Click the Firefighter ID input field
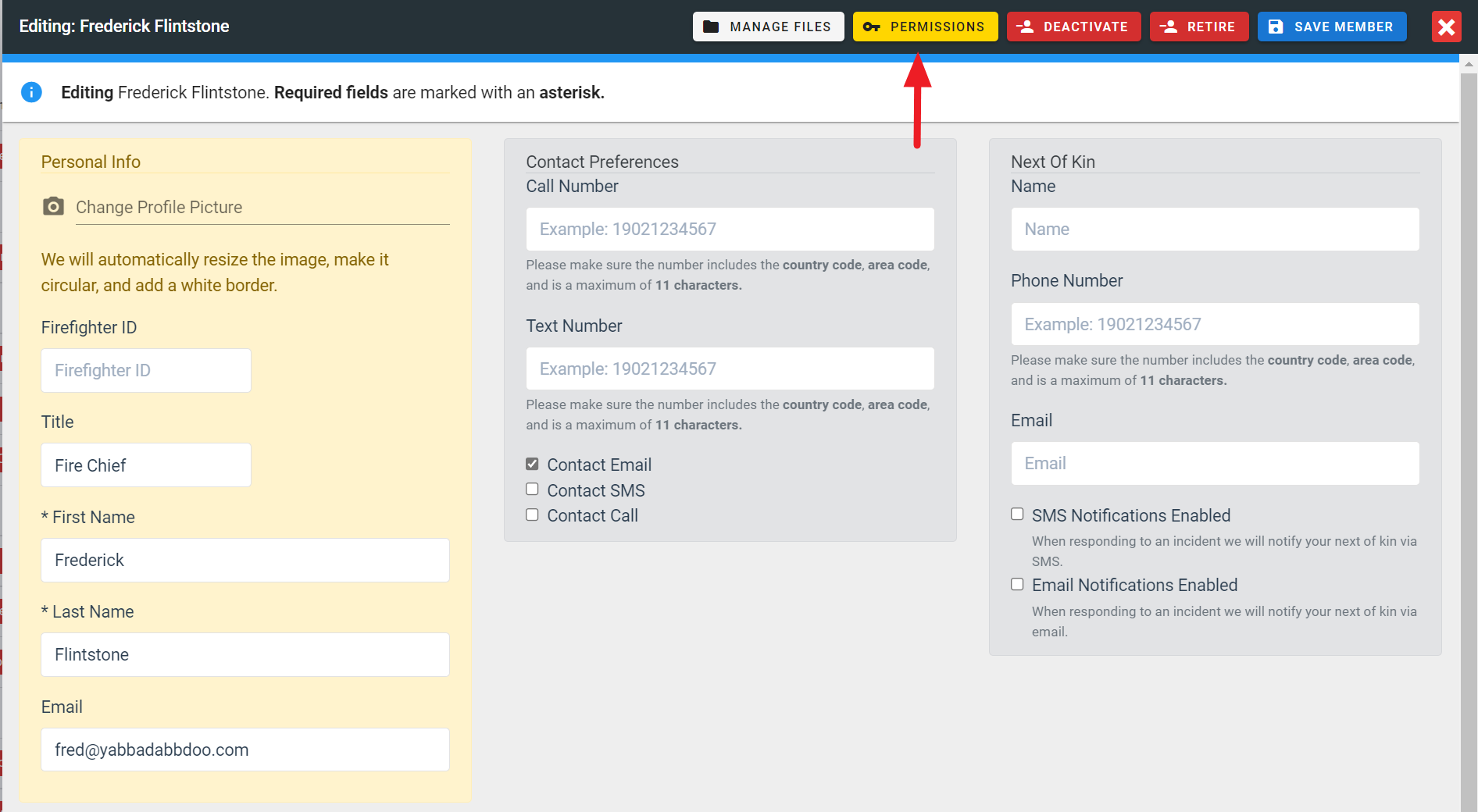 [146, 370]
